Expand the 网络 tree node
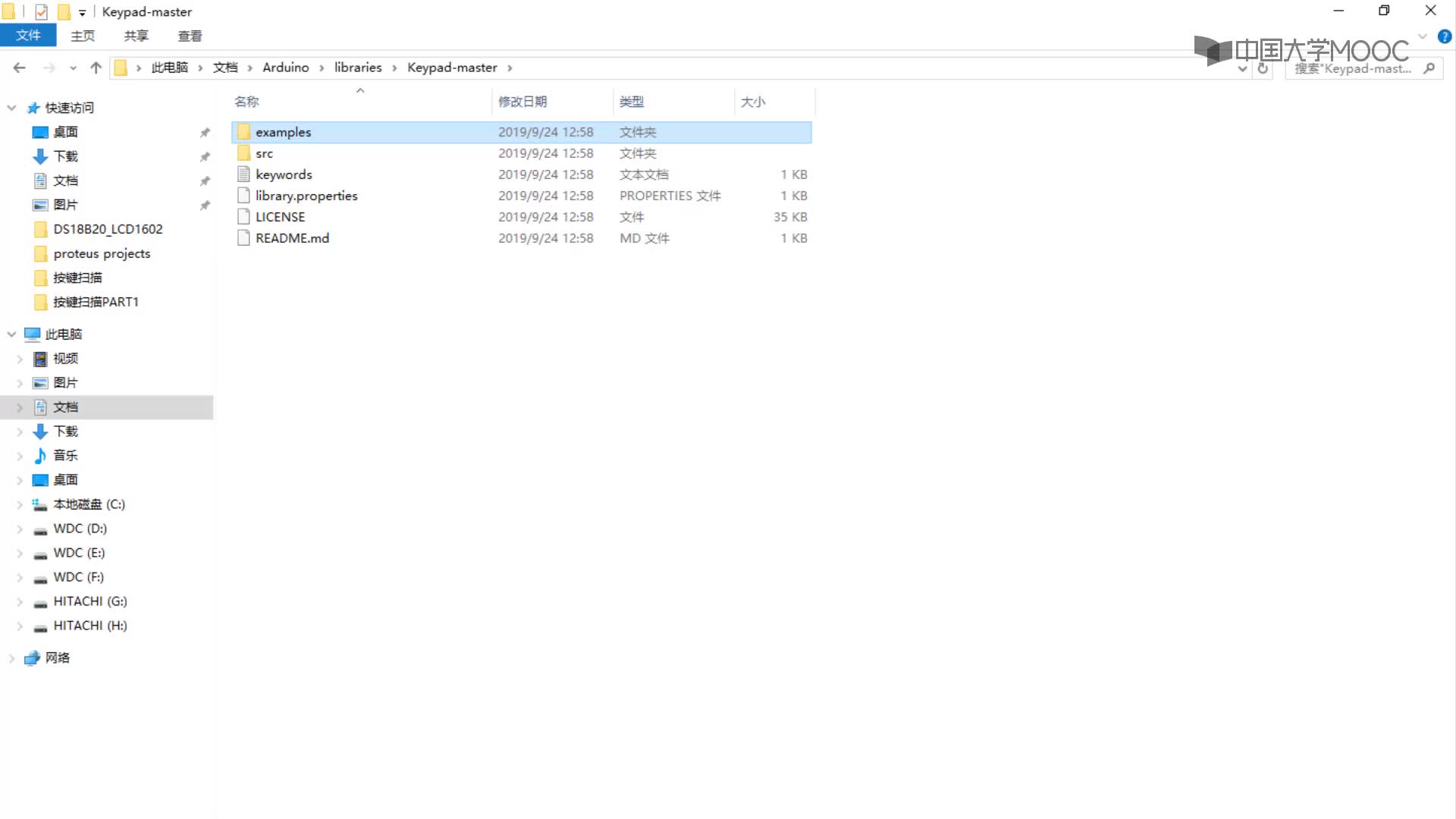 (11, 658)
